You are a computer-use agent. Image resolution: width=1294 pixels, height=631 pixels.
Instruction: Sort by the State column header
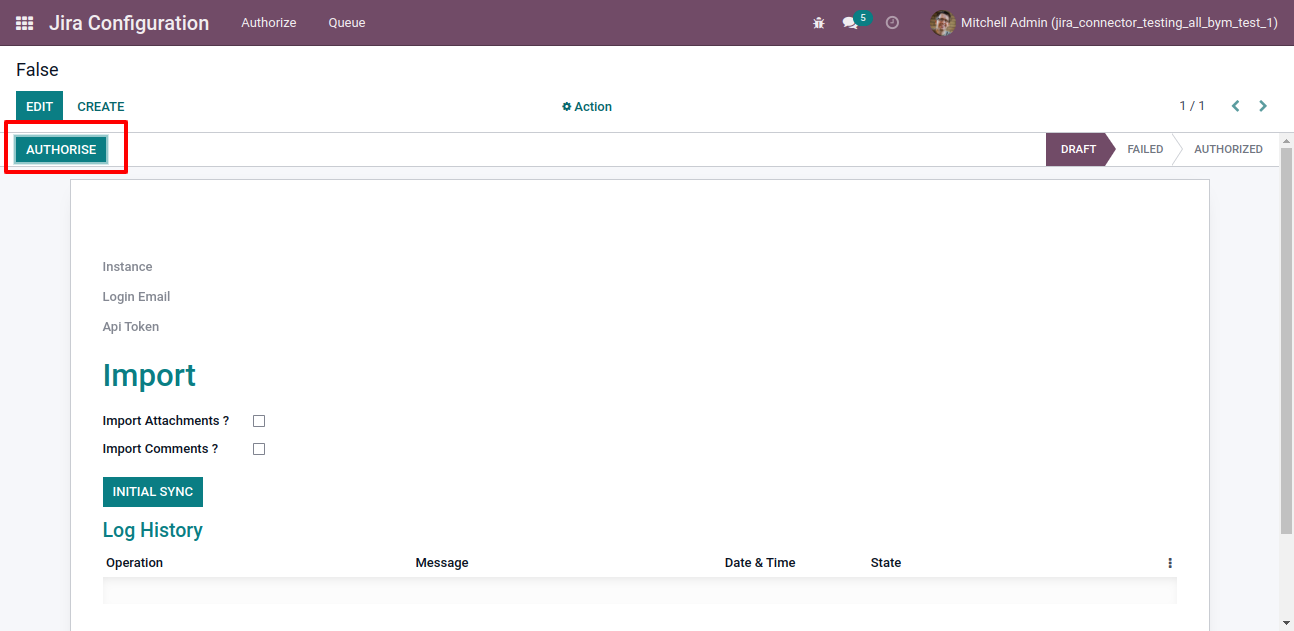pos(886,563)
